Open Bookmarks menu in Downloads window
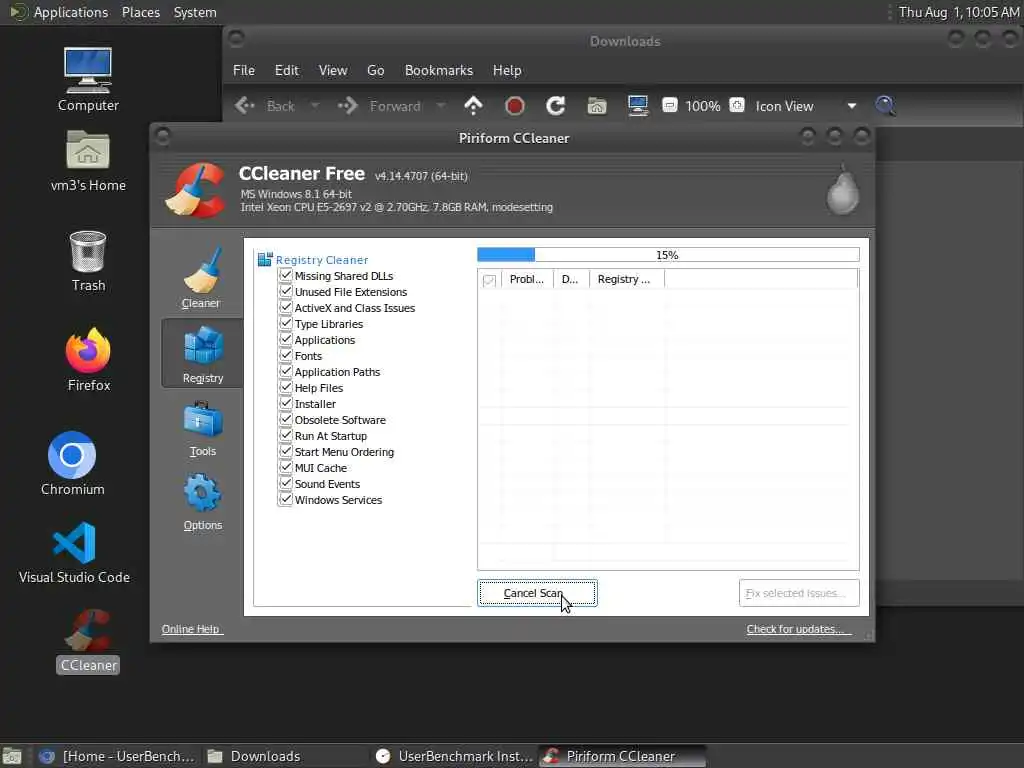This screenshot has height=768, width=1024. pos(439,71)
